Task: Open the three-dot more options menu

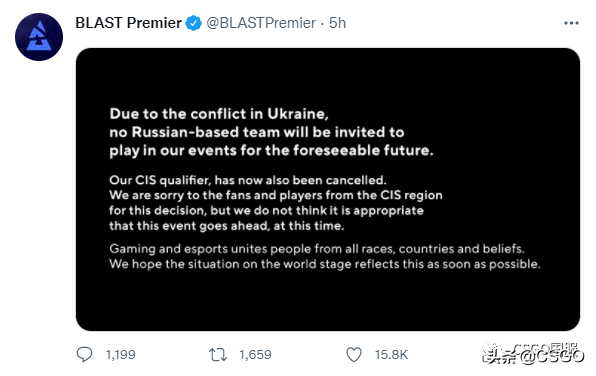Action: (x=571, y=23)
